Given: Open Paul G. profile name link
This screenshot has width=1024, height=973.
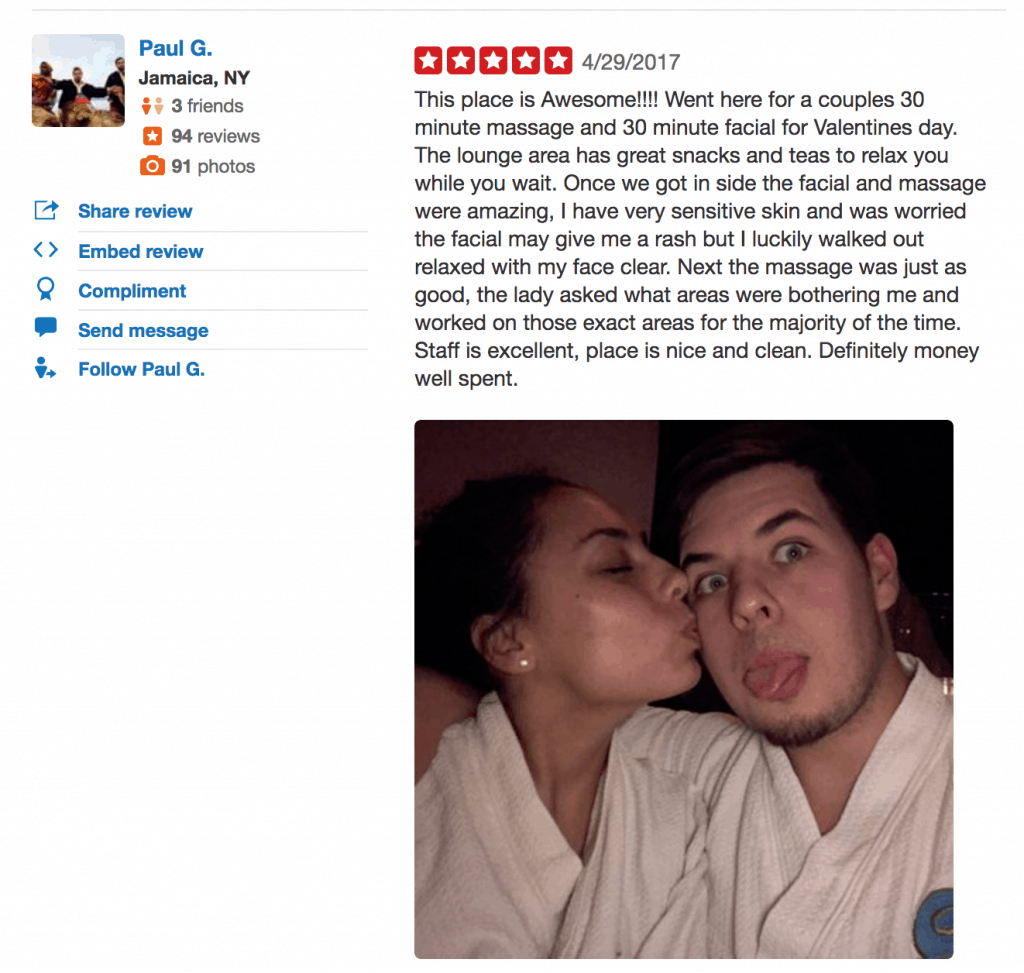Looking at the screenshot, I should (x=176, y=48).
